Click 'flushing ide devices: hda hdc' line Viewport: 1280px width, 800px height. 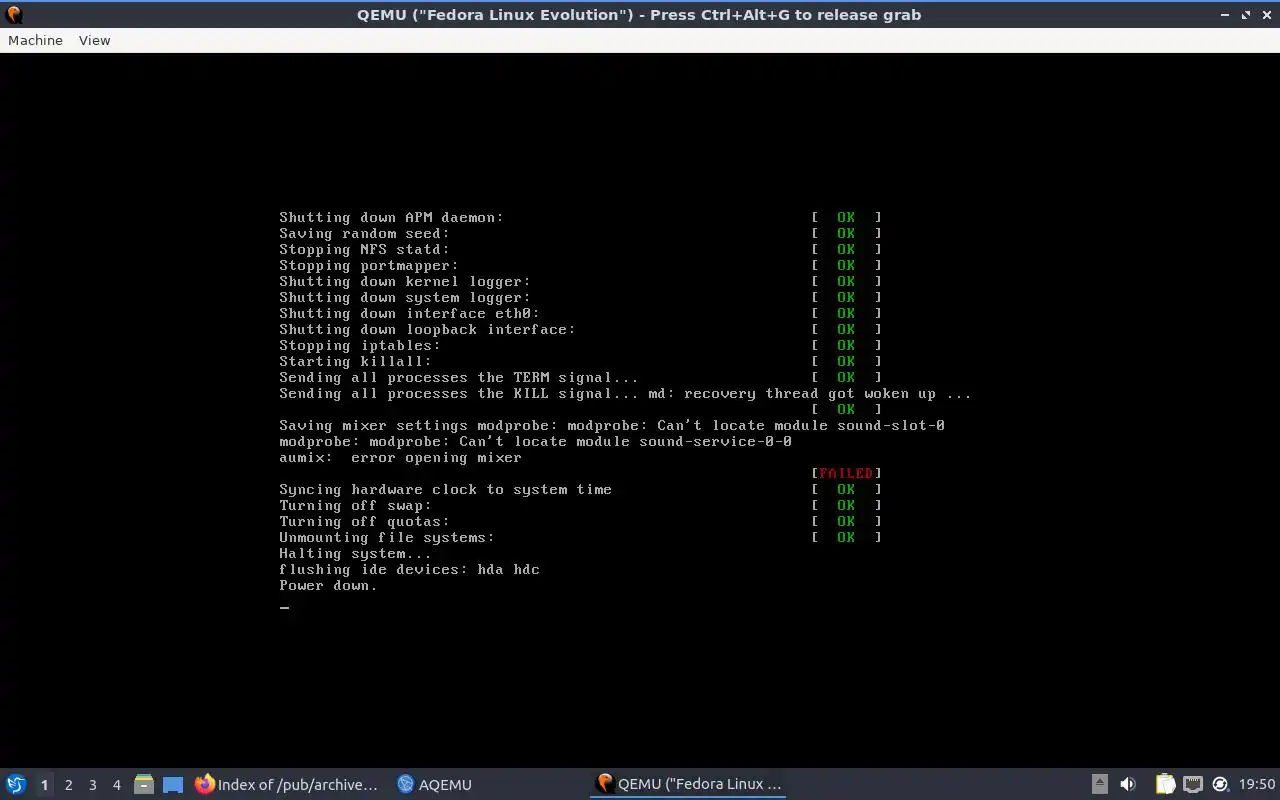coord(409,569)
